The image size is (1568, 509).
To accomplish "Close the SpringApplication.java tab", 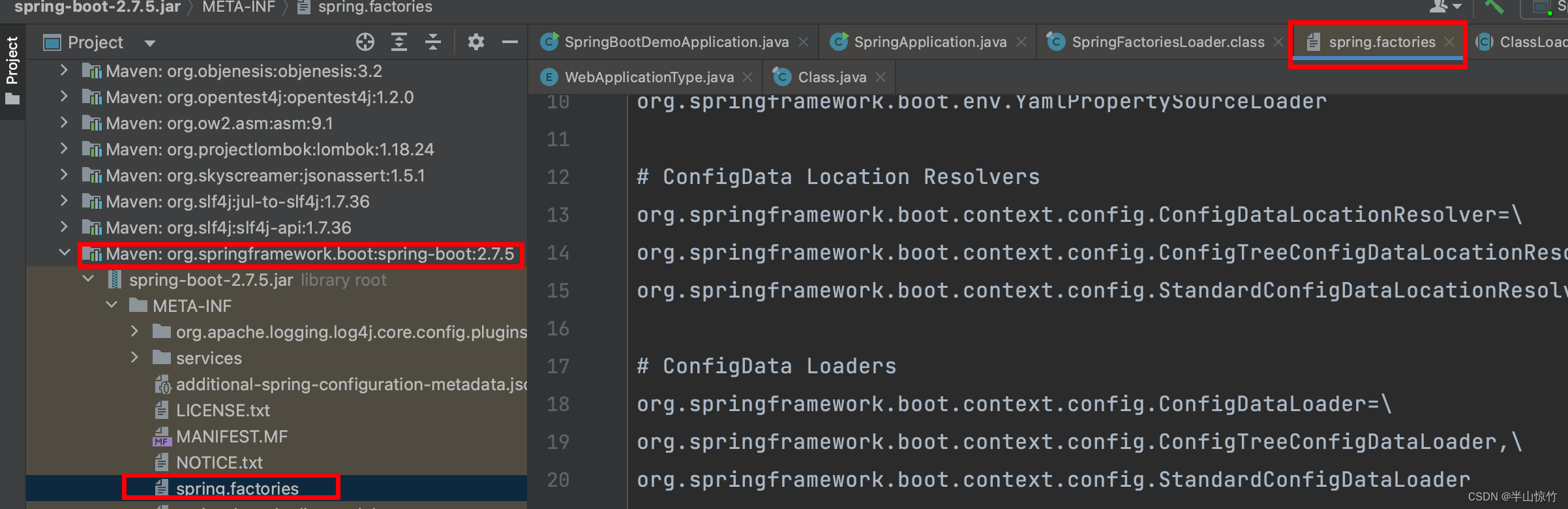I will (x=1021, y=42).
